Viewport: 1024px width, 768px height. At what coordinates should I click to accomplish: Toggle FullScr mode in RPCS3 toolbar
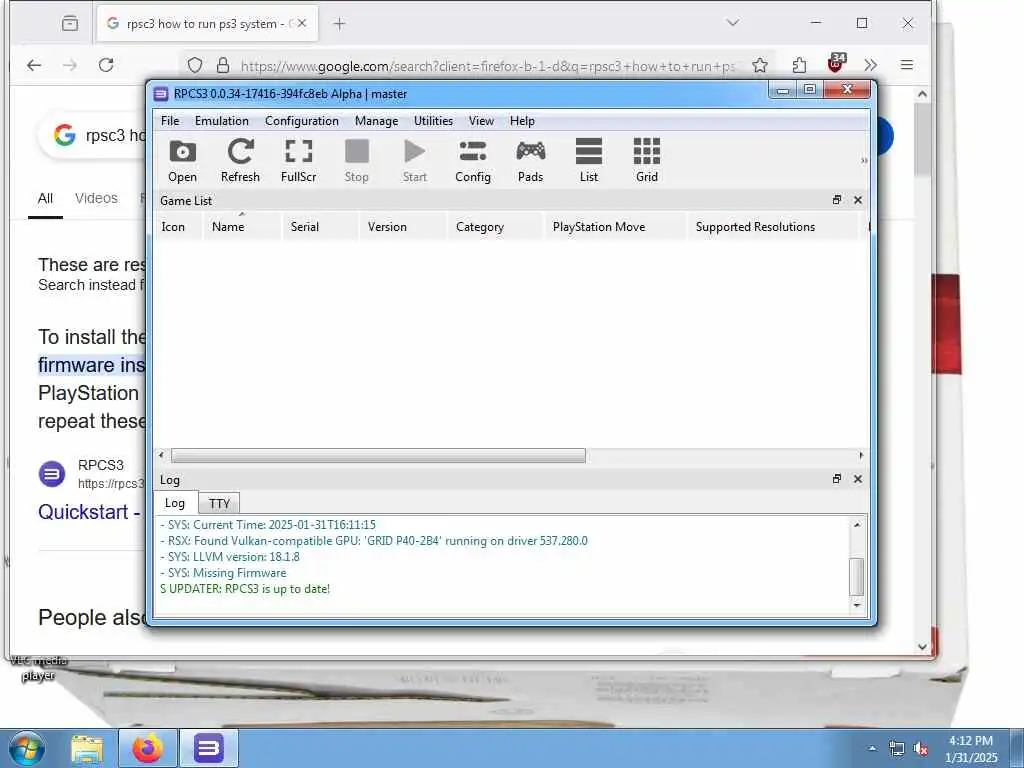click(298, 161)
